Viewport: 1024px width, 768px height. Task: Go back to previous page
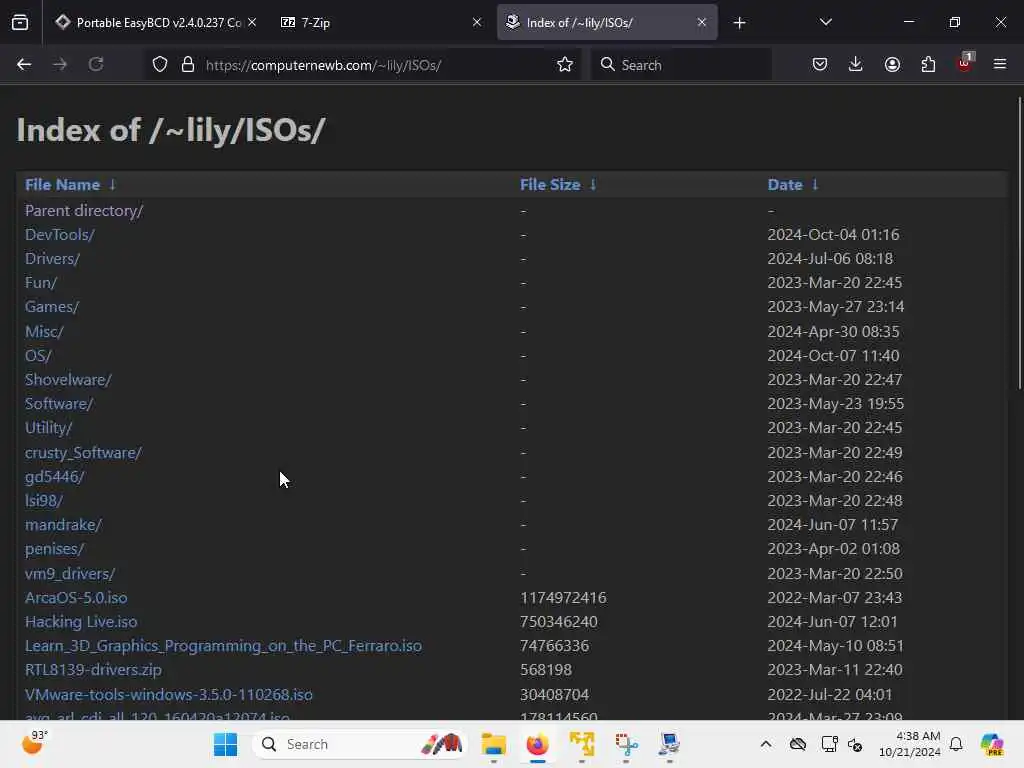point(24,65)
